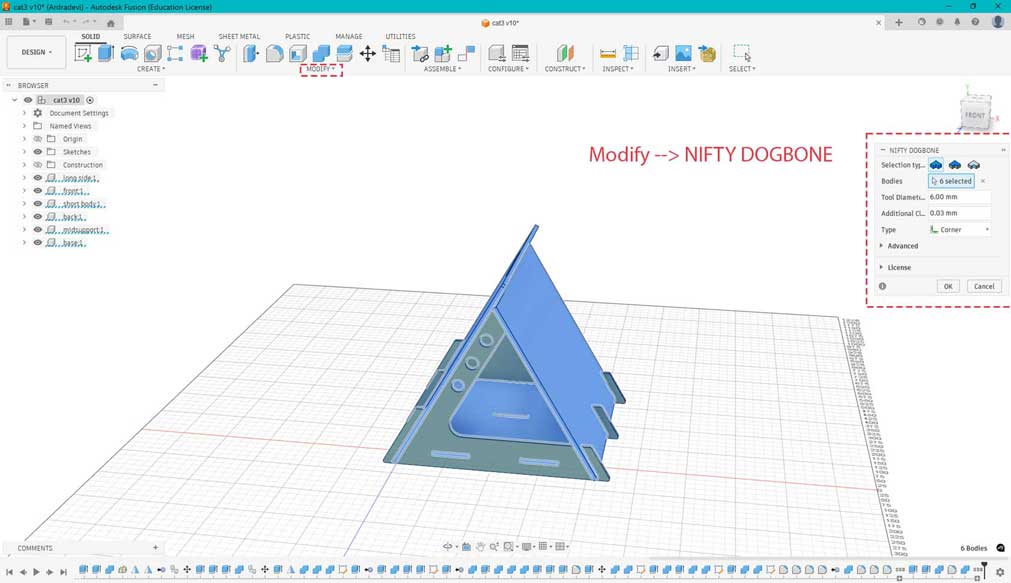Image resolution: width=1011 pixels, height=583 pixels.
Task: Switch to the MANAGE tab
Action: 349,37
